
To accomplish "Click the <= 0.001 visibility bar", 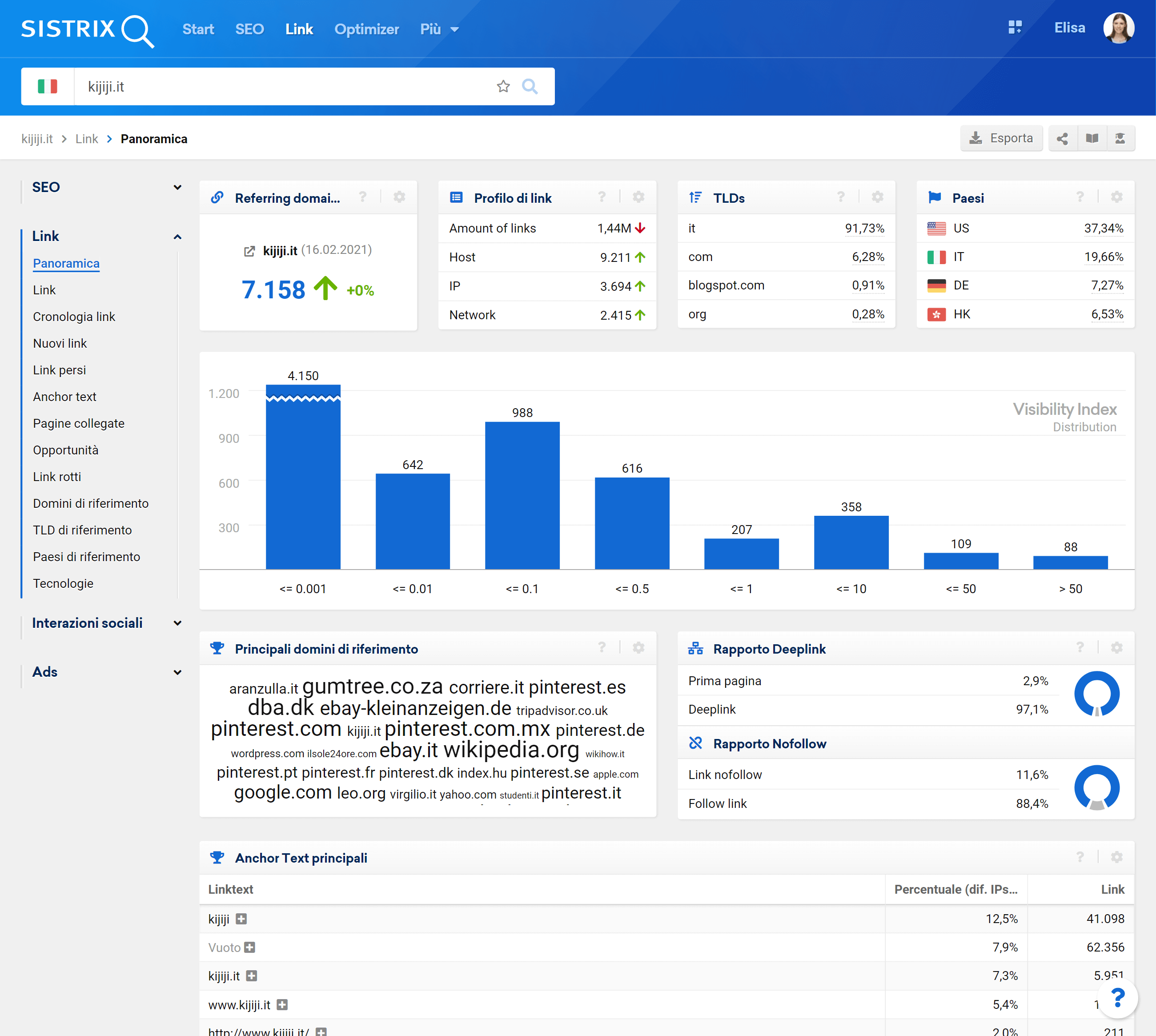I will pos(303,477).
